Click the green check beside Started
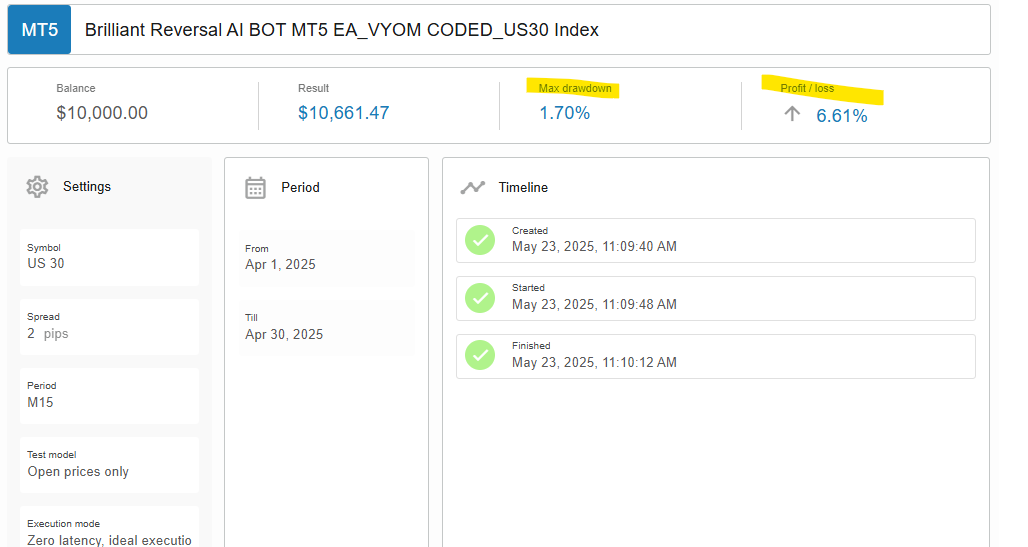Viewport: 1028px width, 547px height. pyautogui.click(x=480, y=298)
